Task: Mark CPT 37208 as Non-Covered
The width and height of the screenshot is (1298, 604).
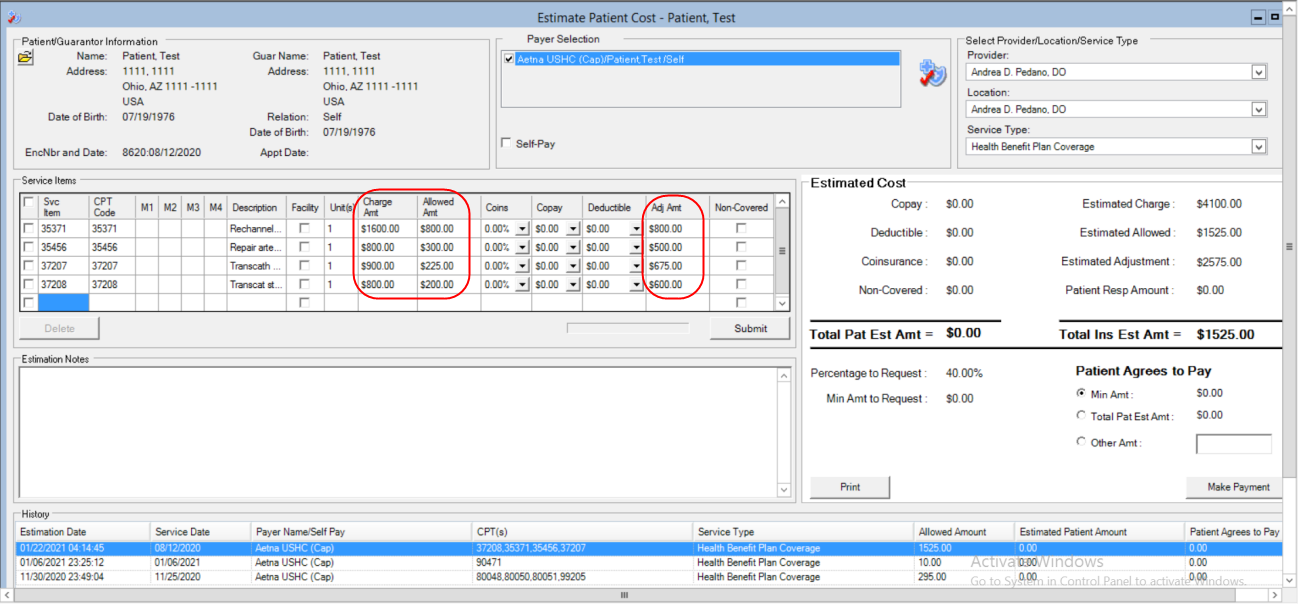Action: click(741, 285)
